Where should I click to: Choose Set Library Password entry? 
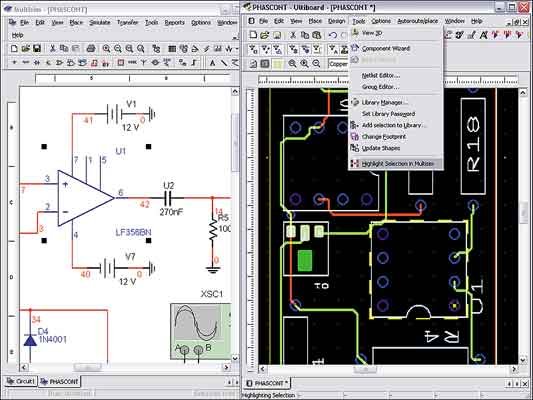[x=396, y=114]
